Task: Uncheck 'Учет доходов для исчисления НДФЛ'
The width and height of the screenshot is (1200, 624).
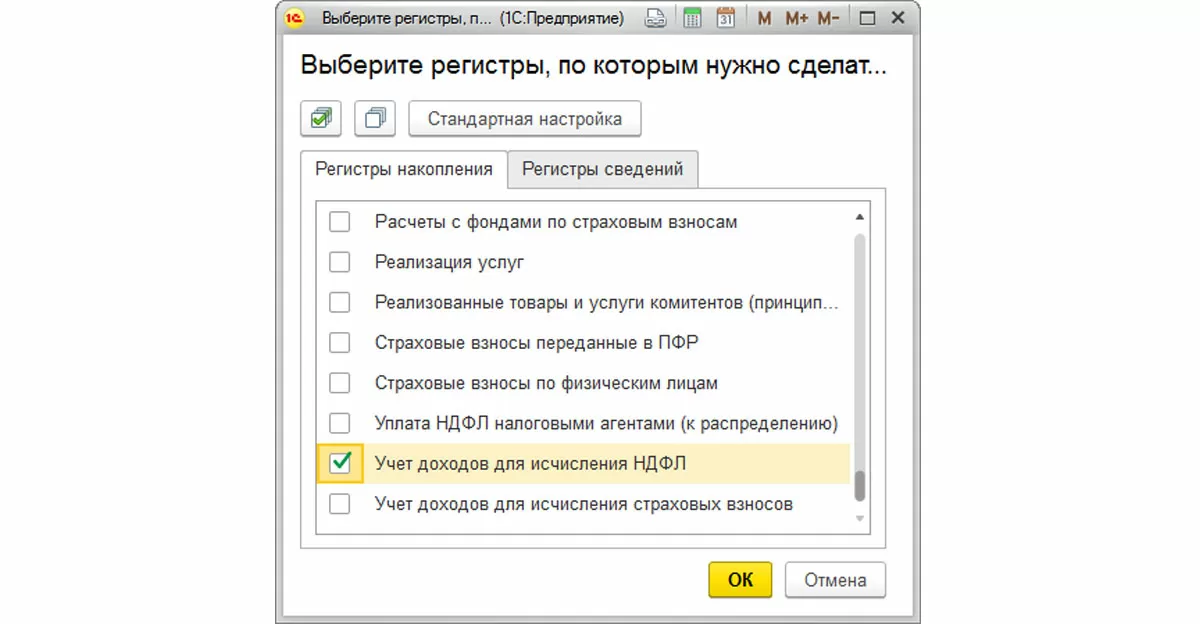Action: 340,462
